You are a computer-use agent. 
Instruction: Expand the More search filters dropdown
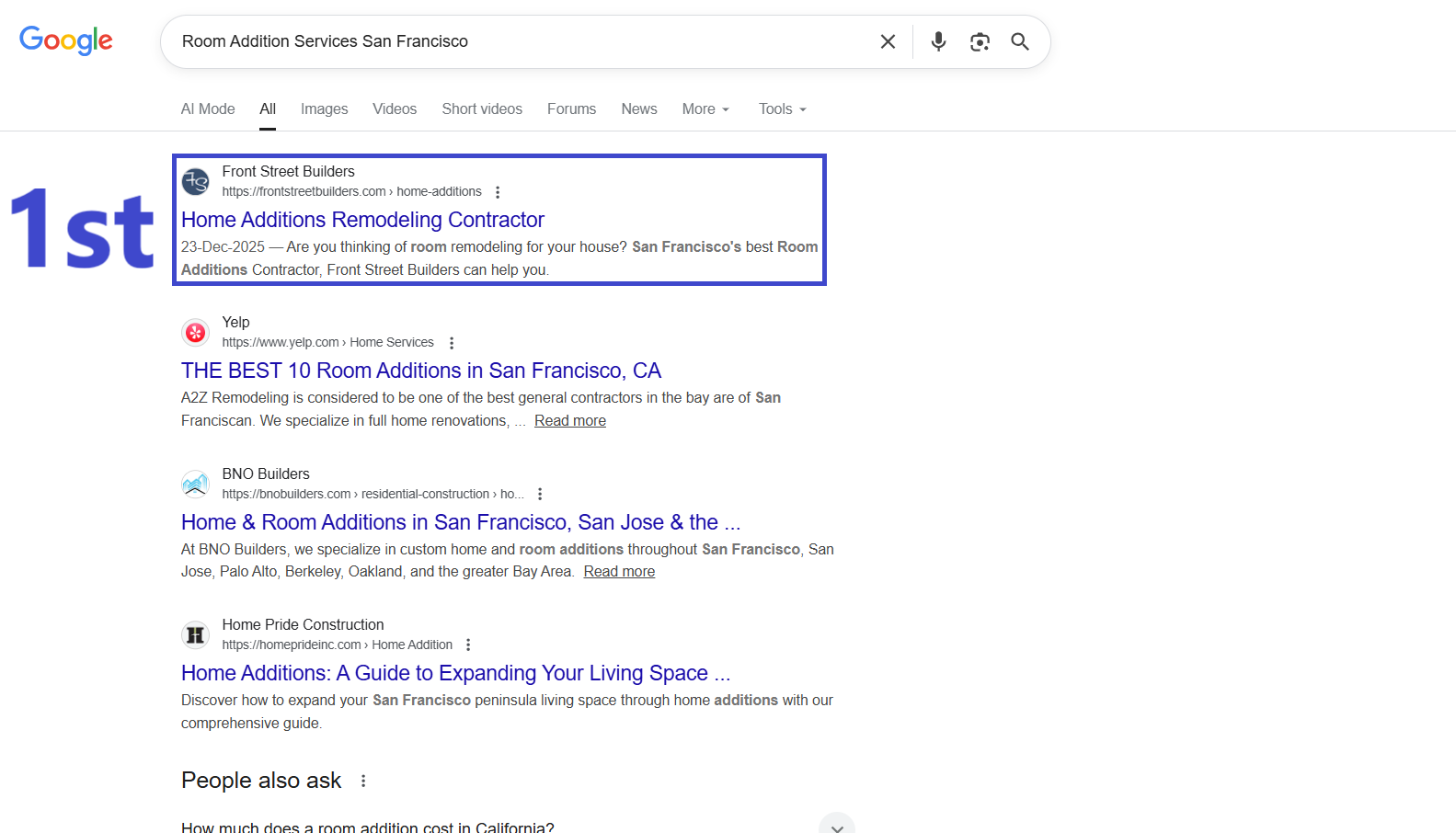(x=705, y=108)
